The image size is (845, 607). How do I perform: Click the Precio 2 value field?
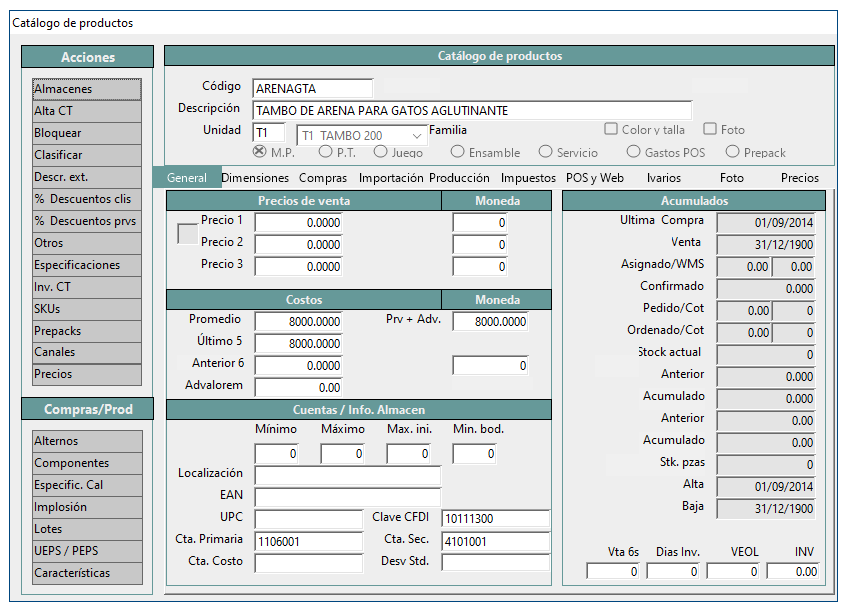tap(299, 245)
